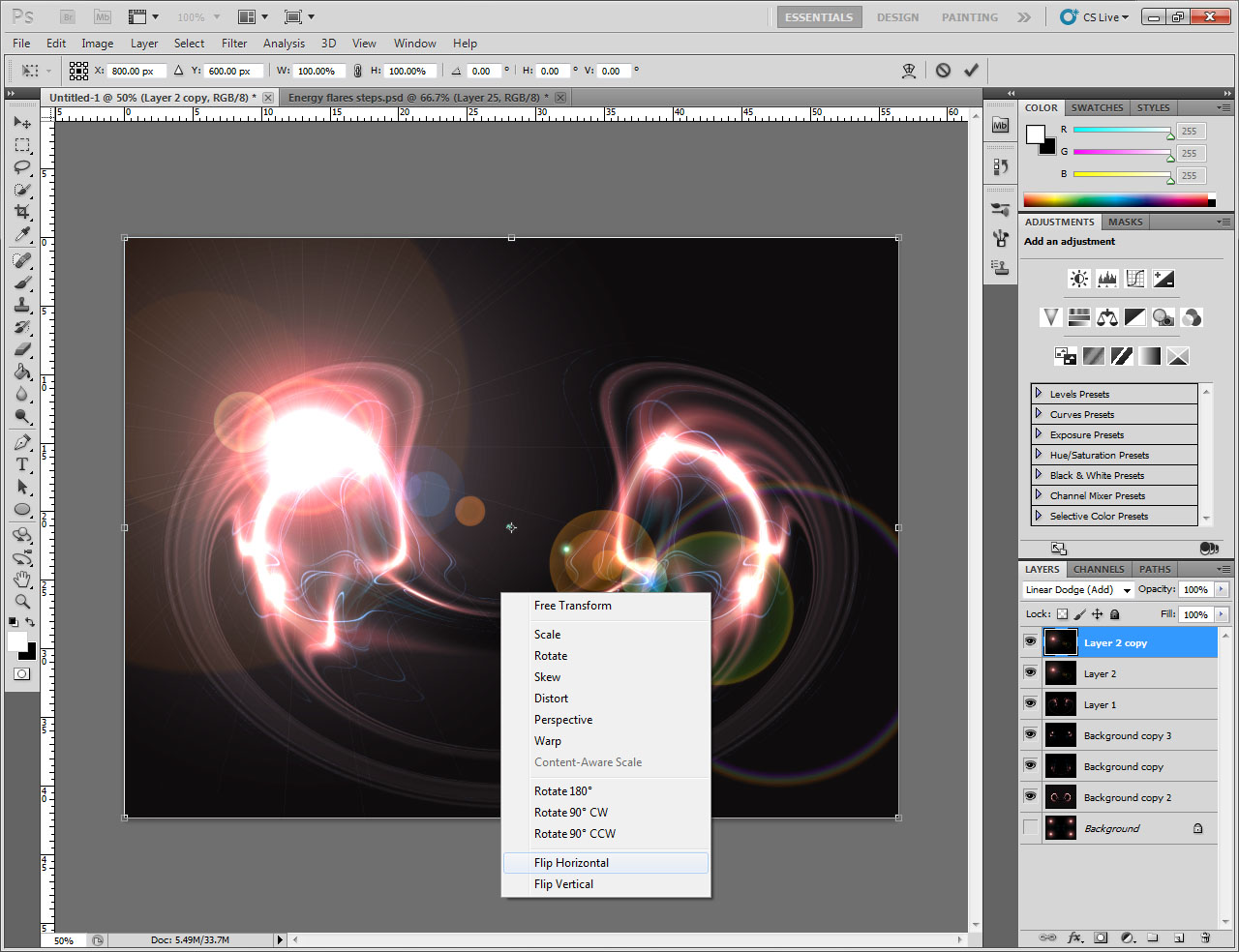
Task: Switch to the PAINTING workspace
Action: tap(969, 16)
